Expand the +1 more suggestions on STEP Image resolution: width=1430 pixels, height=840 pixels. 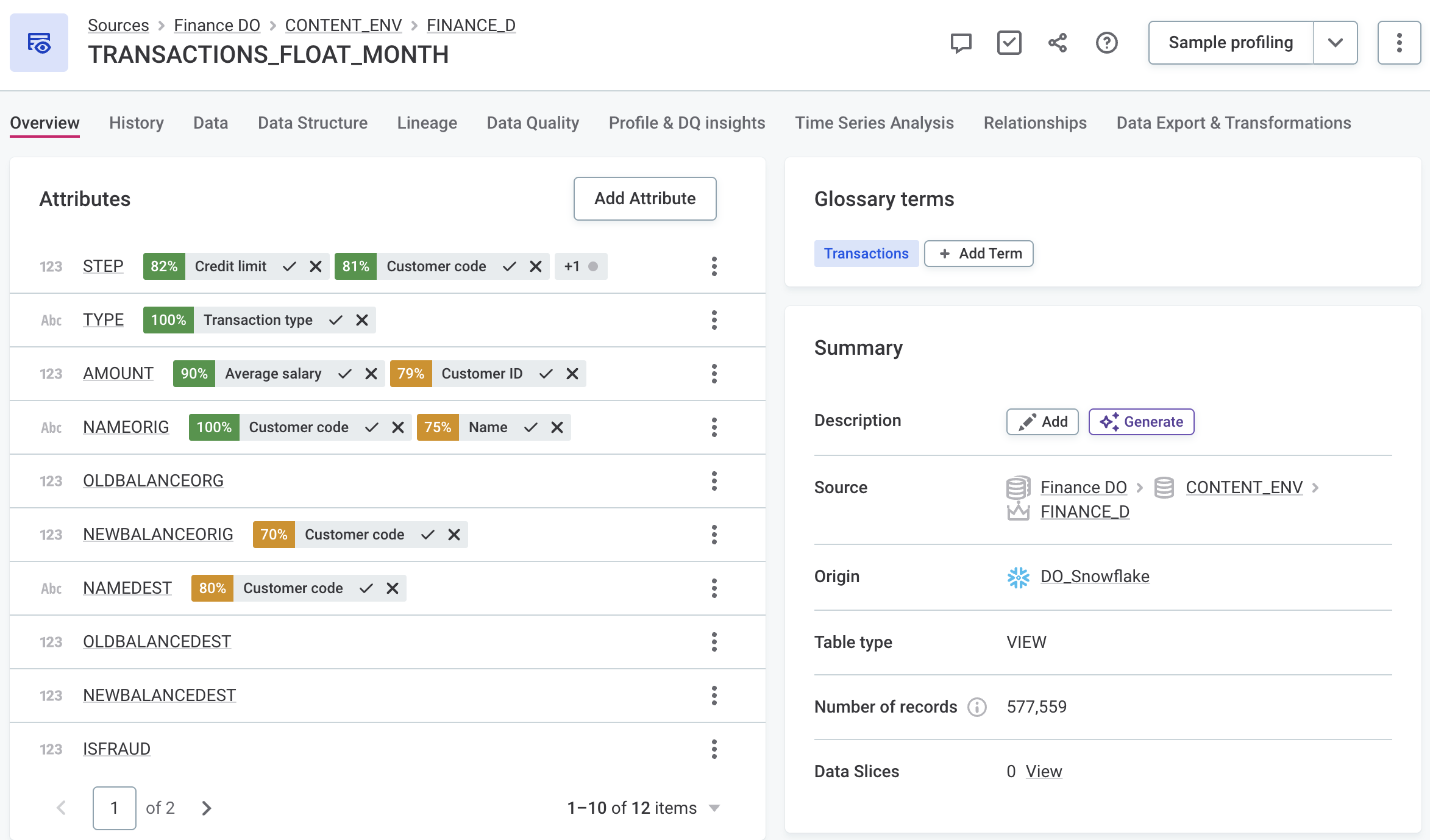pos(580,266)
